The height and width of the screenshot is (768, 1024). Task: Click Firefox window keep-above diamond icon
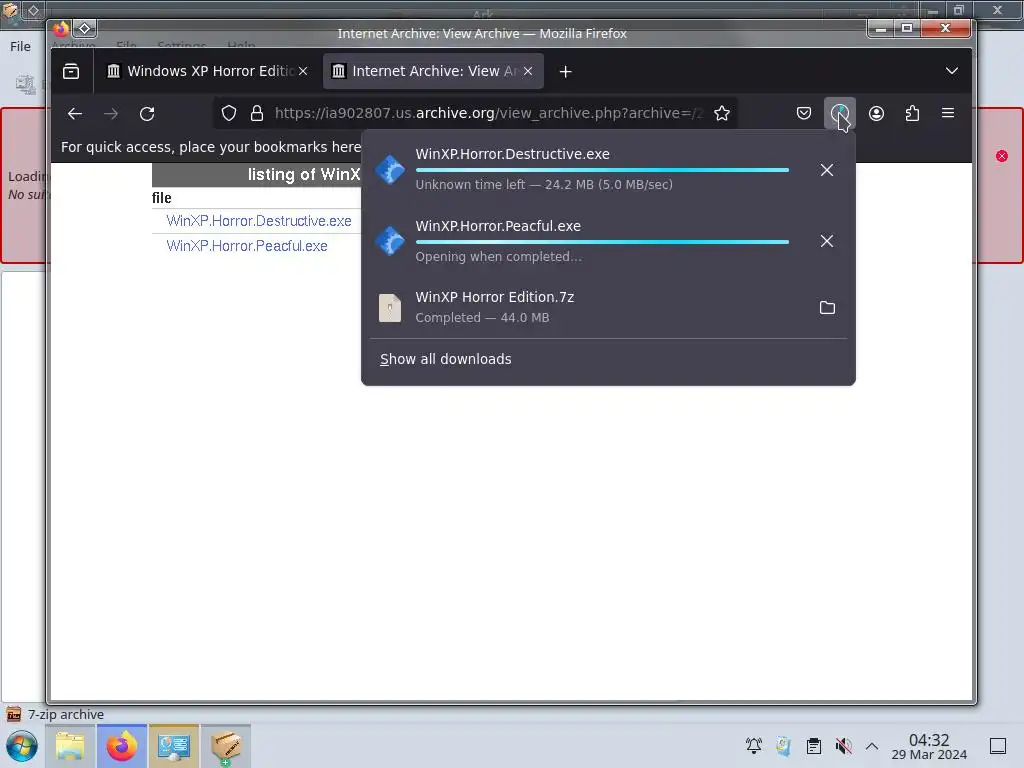click(84, 28)
